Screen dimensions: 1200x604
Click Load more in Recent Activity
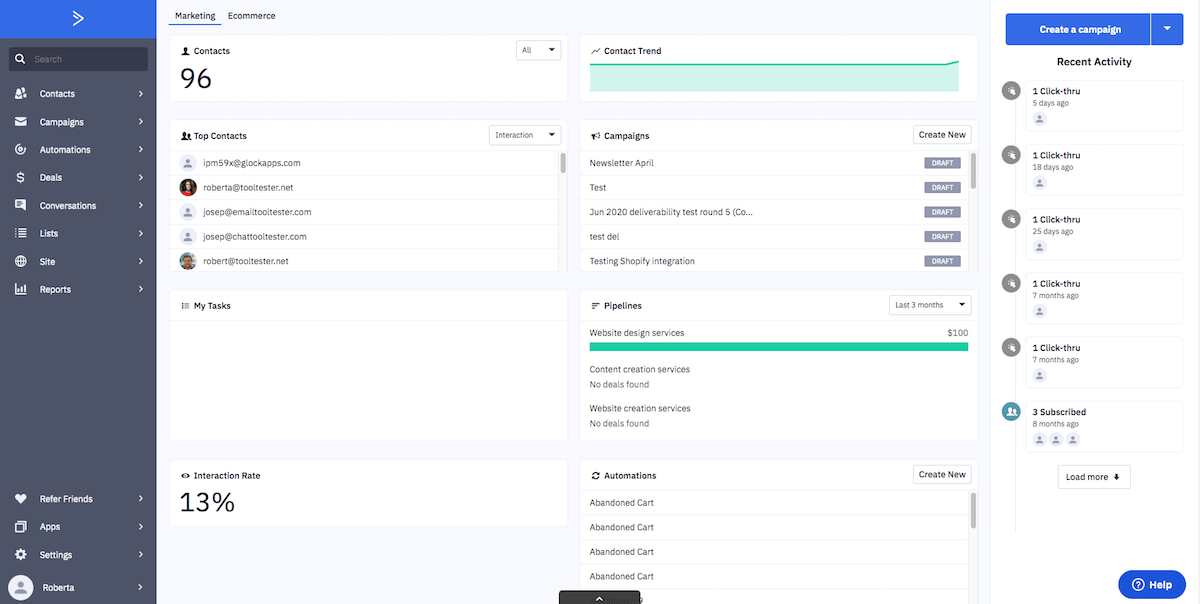point(1093,476)
